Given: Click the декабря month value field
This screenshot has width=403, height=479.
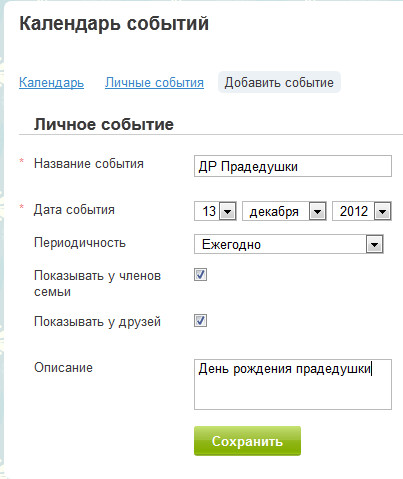Looking at the screenshot, I should [x=276, y=211].
